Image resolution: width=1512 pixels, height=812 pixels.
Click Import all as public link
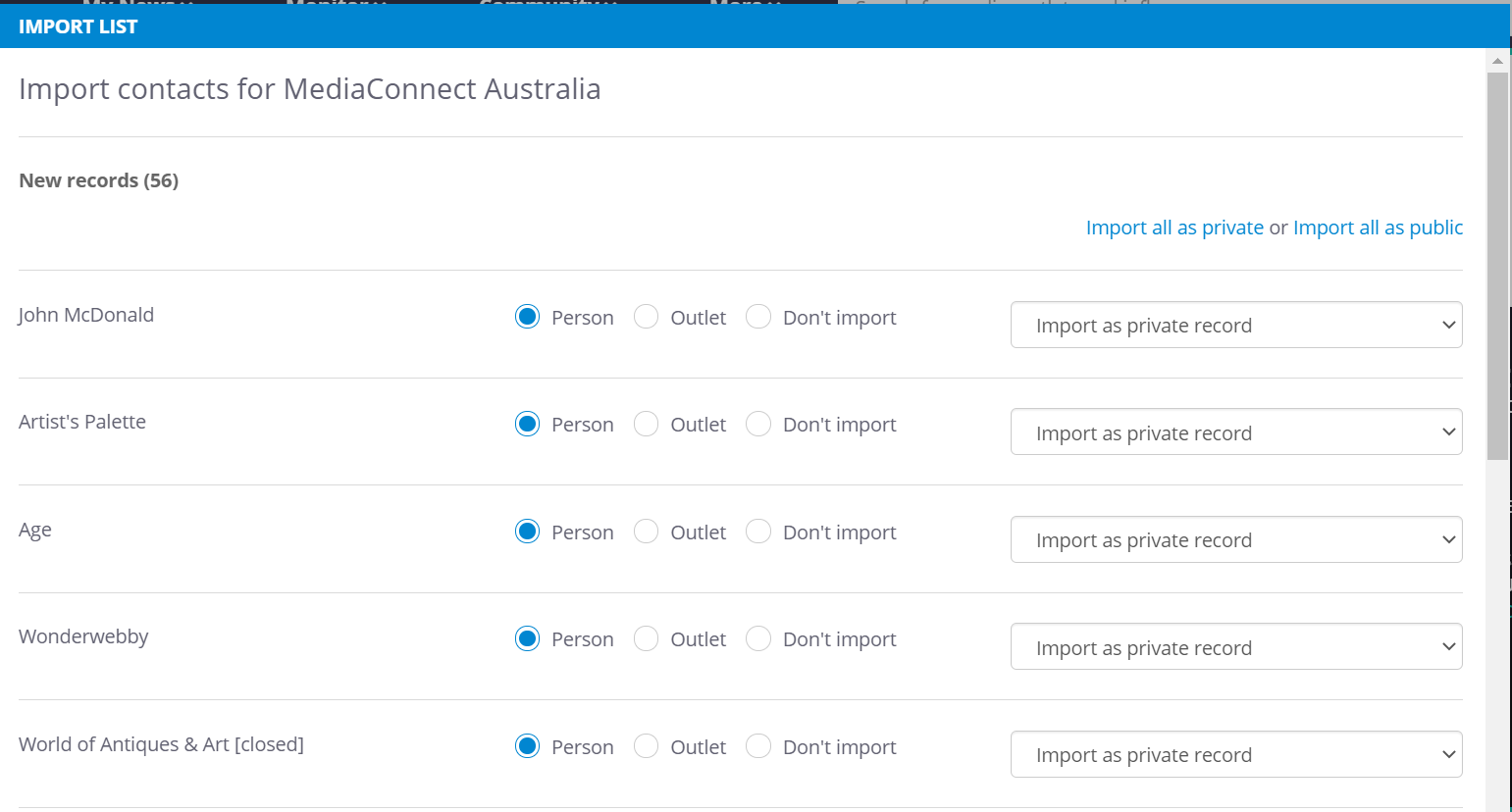tap(1378, 228)
